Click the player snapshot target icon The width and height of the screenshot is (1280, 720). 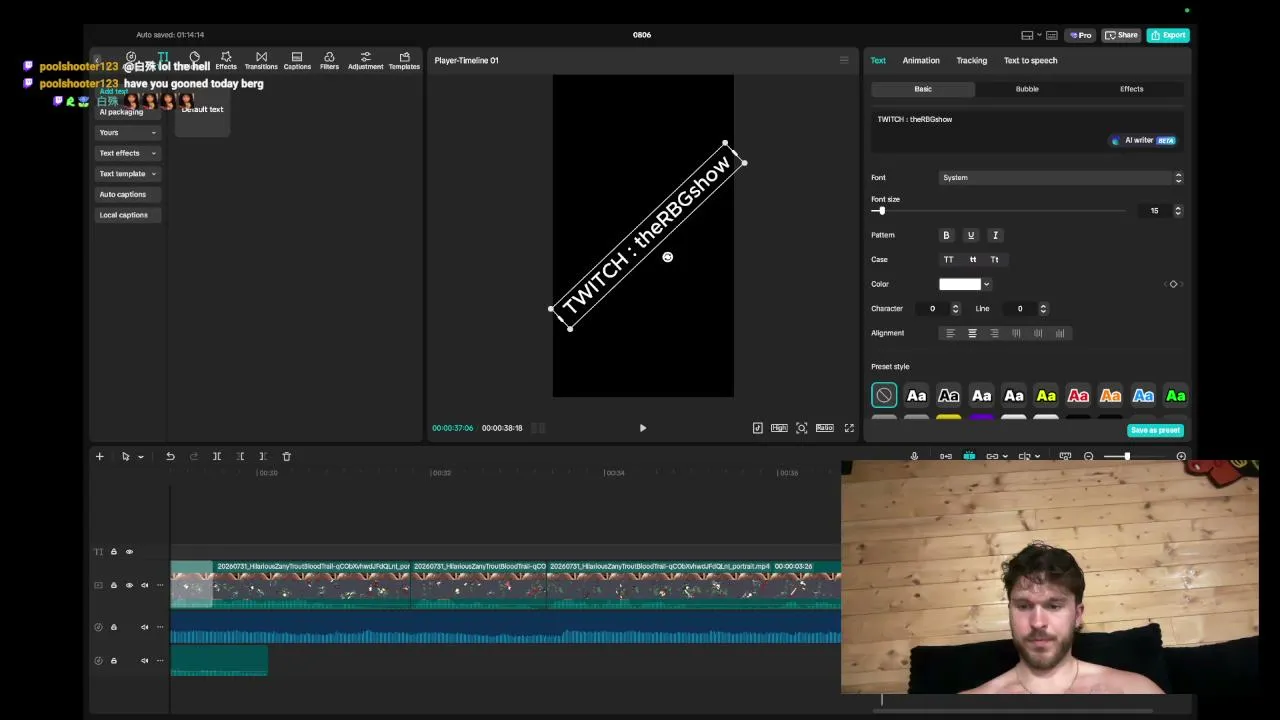[x=801, y=428]
